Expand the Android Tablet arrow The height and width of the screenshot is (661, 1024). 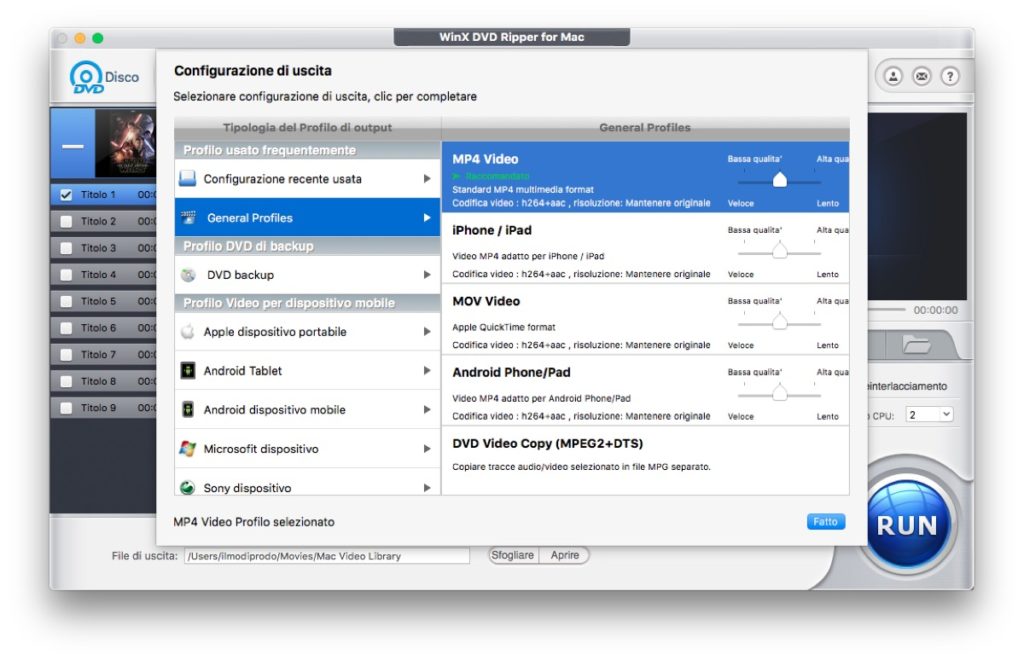427,371
